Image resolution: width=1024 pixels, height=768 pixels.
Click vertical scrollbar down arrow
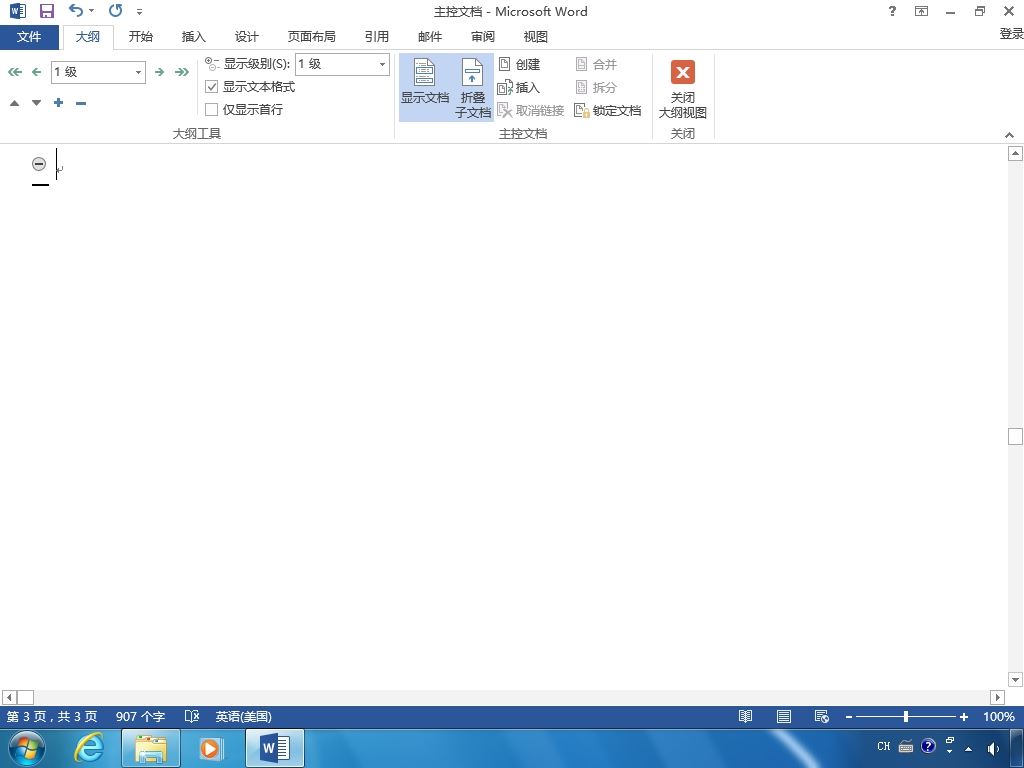1015,680
